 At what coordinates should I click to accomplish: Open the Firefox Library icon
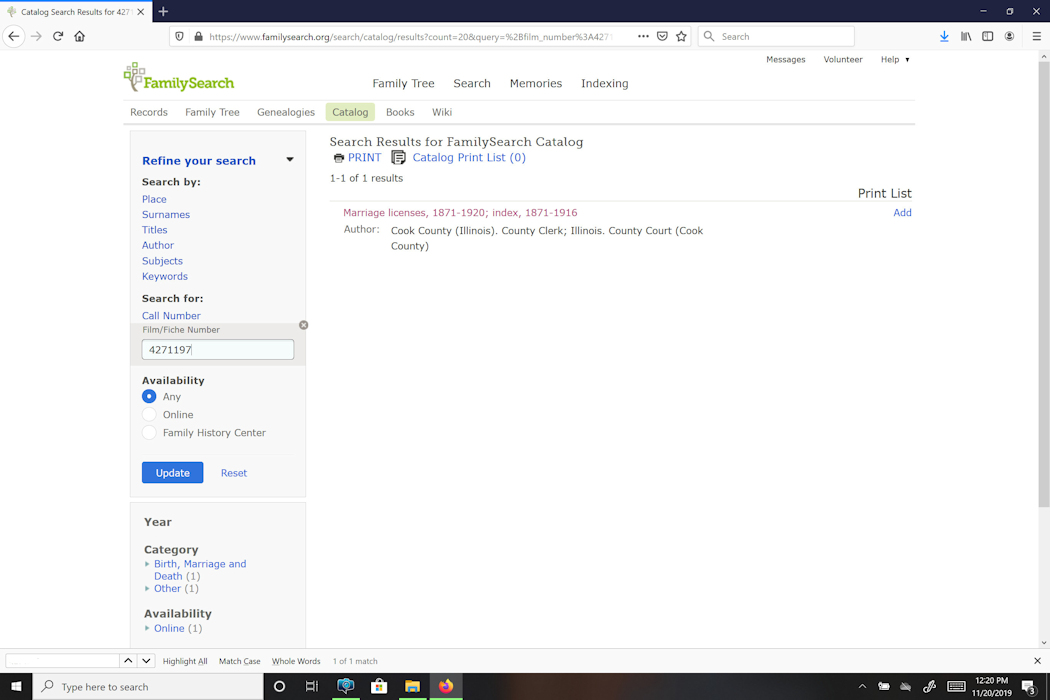point(966,36)
